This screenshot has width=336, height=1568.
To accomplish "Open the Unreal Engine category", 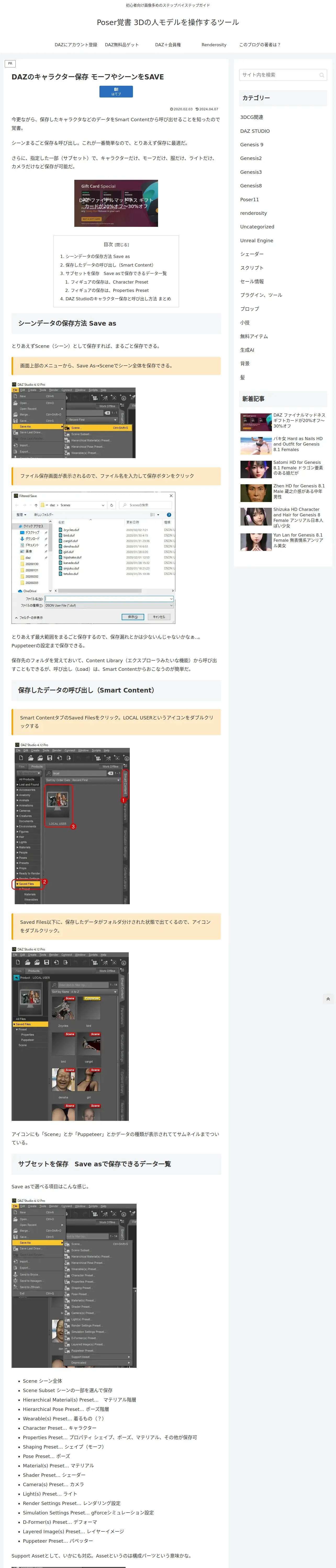I will (256, 240).
